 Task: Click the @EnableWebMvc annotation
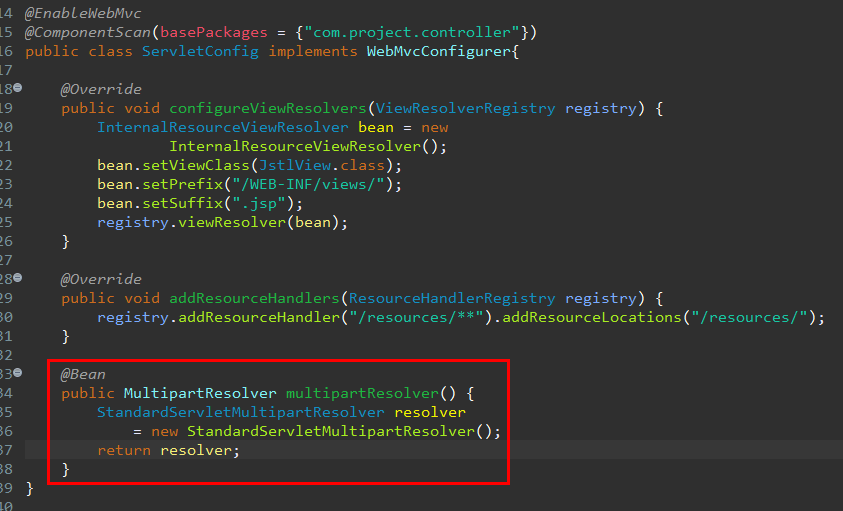(x=83, y=13)
